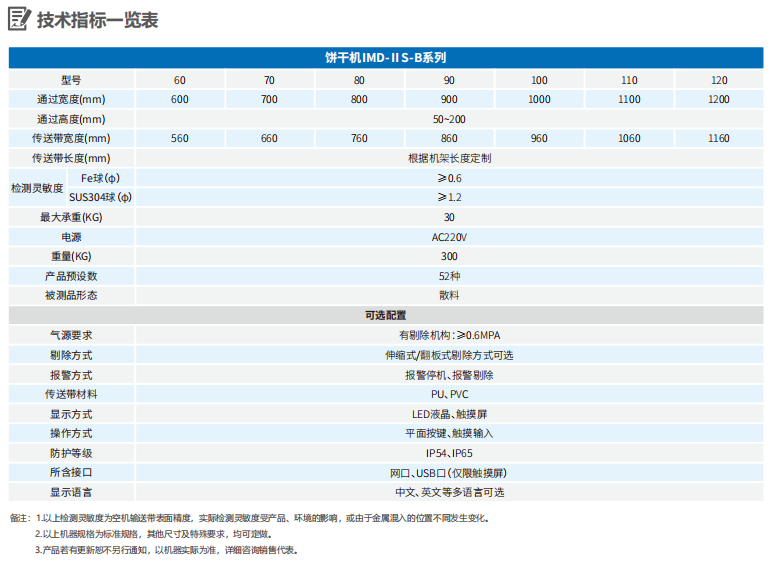The width and height of the screenshot is (777, 561).
Task: Click the 可选配置 section header
Action: pos(387,315)
